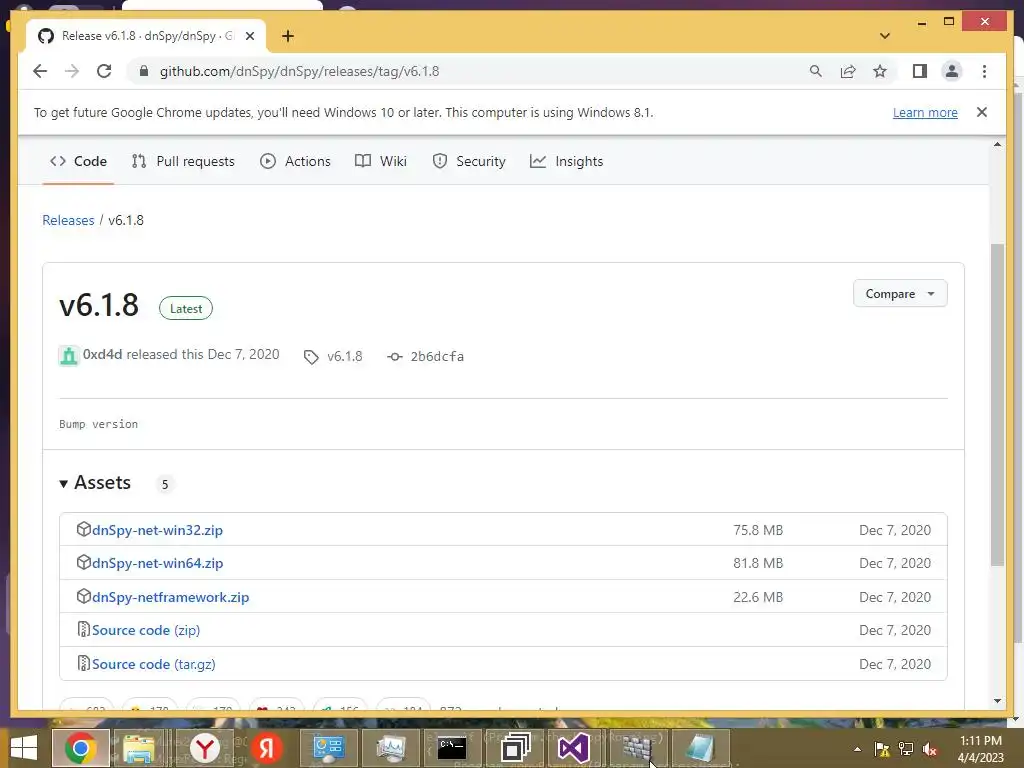Reload the GitHub release page
The width and height of the screenshot is (1024, 768).
(x=104, y=71)
